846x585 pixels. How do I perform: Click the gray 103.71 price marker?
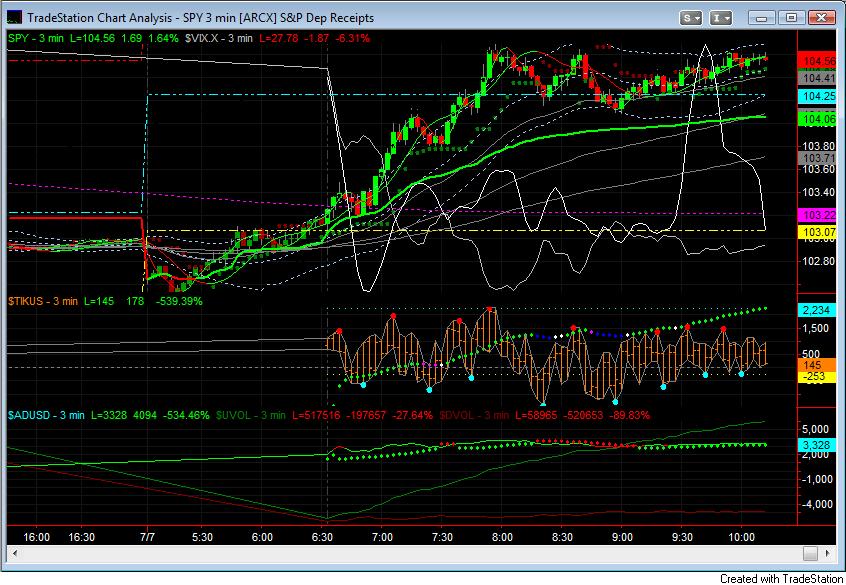point(818,158)
